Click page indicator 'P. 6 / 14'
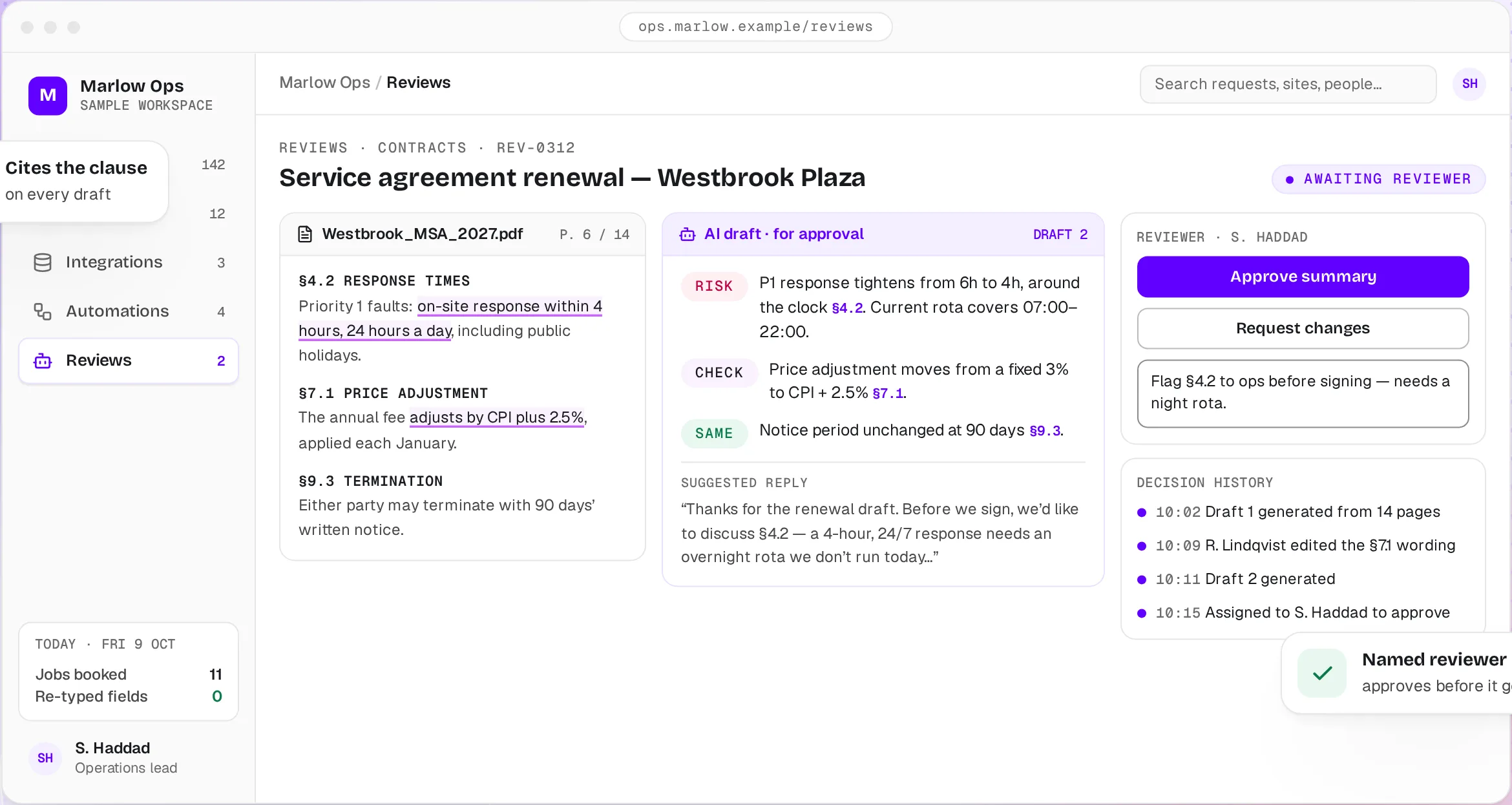This screenshot has height=805, width=1512. [594, 235]
